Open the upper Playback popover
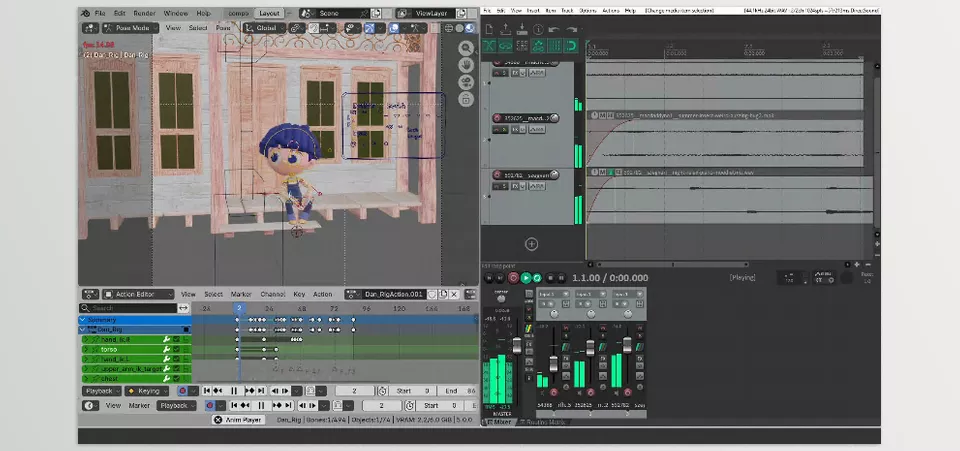The image size is (960, 451). tap(102, 390)
